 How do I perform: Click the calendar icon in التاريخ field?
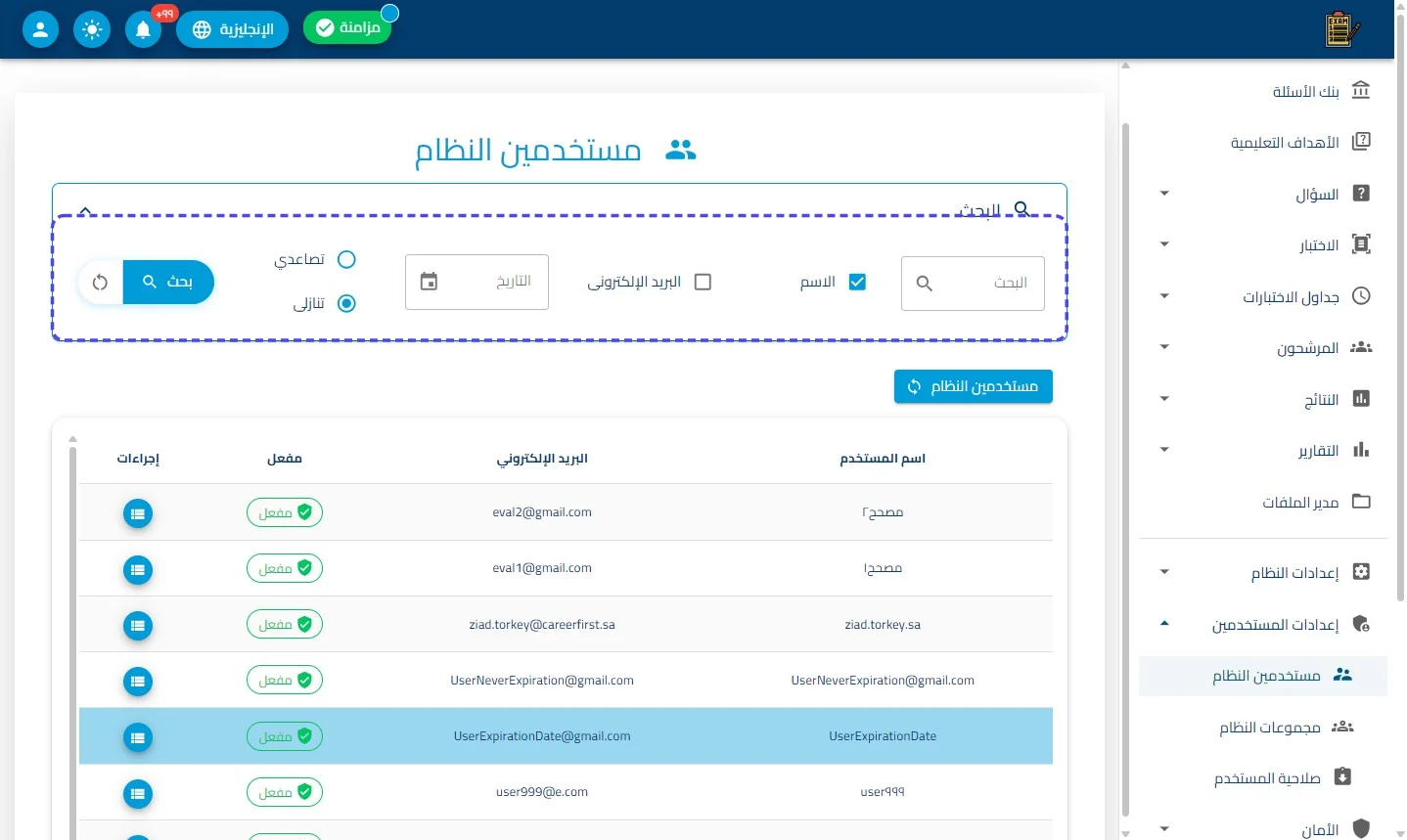tap(429, 282)
